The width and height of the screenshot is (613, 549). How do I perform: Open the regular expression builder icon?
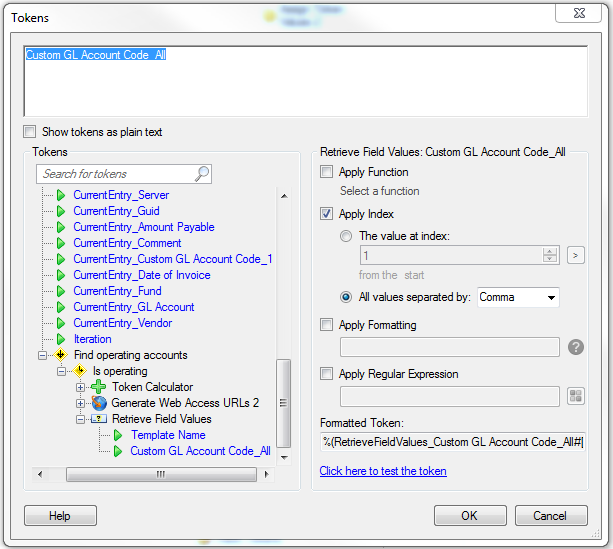pos(576,396)
